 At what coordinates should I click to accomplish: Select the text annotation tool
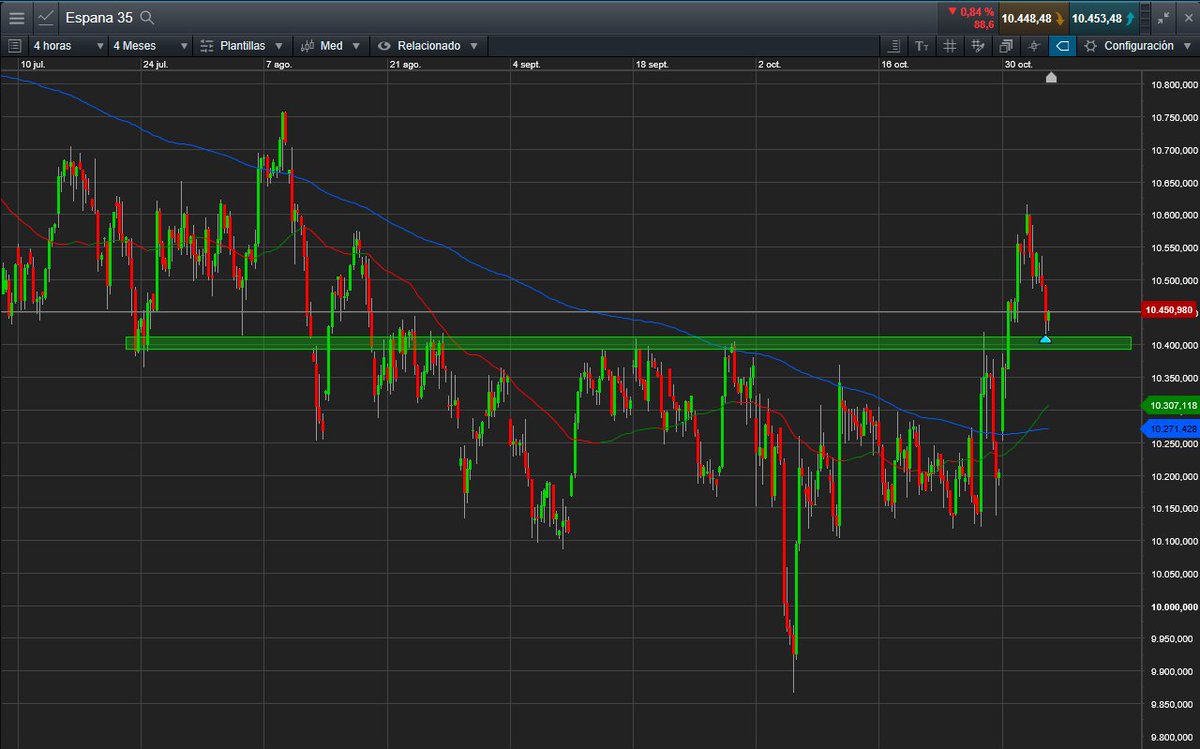(x=921, y=46)
